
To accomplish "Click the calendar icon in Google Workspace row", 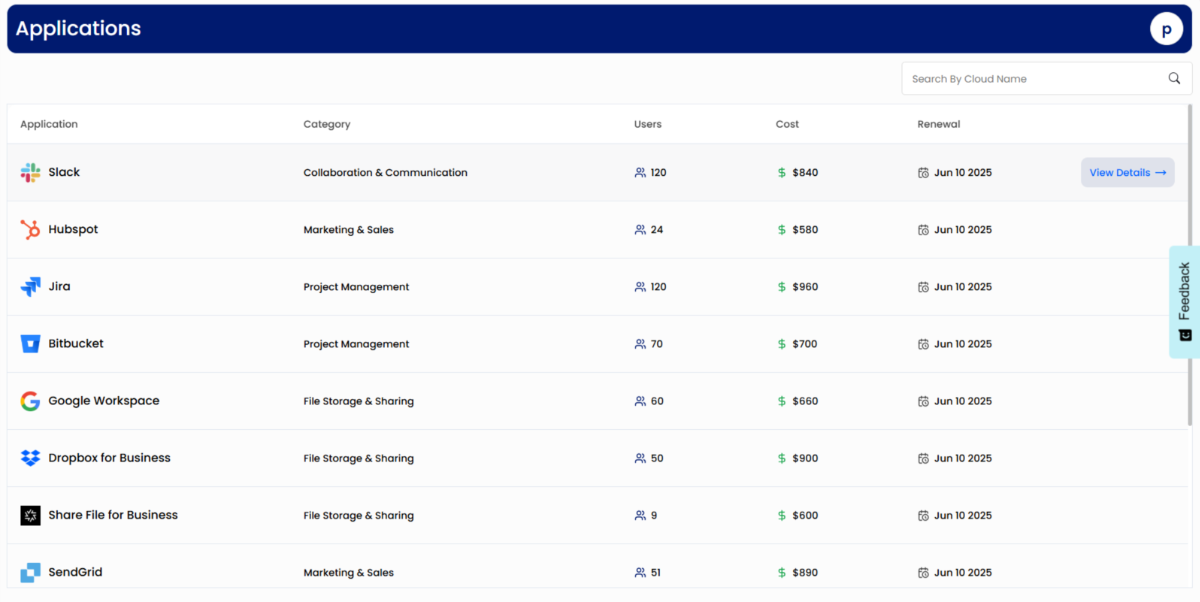I will coord(923,401).
